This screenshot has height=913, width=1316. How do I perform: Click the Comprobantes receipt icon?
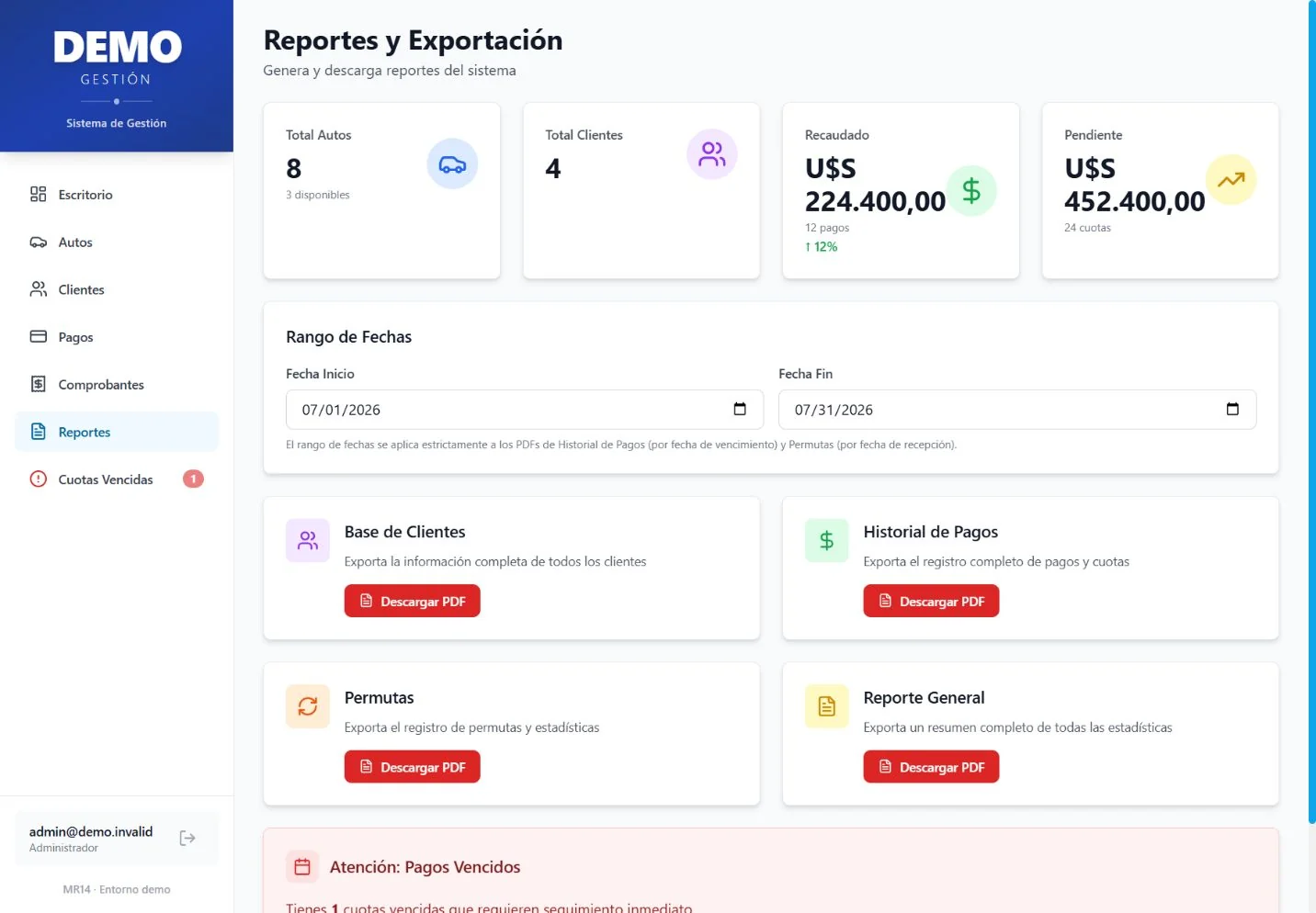[38, 384]
